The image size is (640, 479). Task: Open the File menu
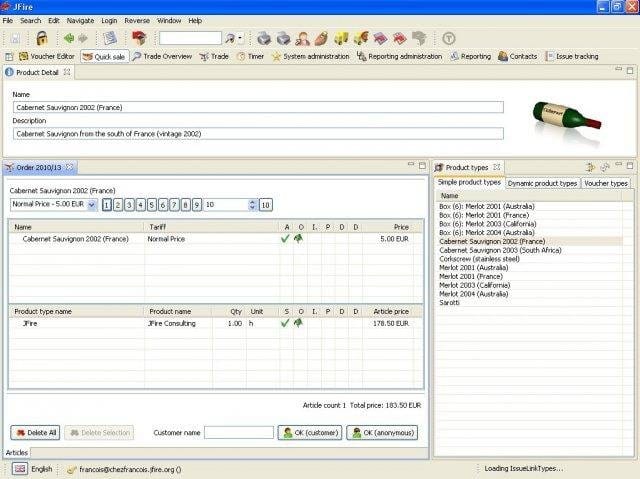click(8, 20)
